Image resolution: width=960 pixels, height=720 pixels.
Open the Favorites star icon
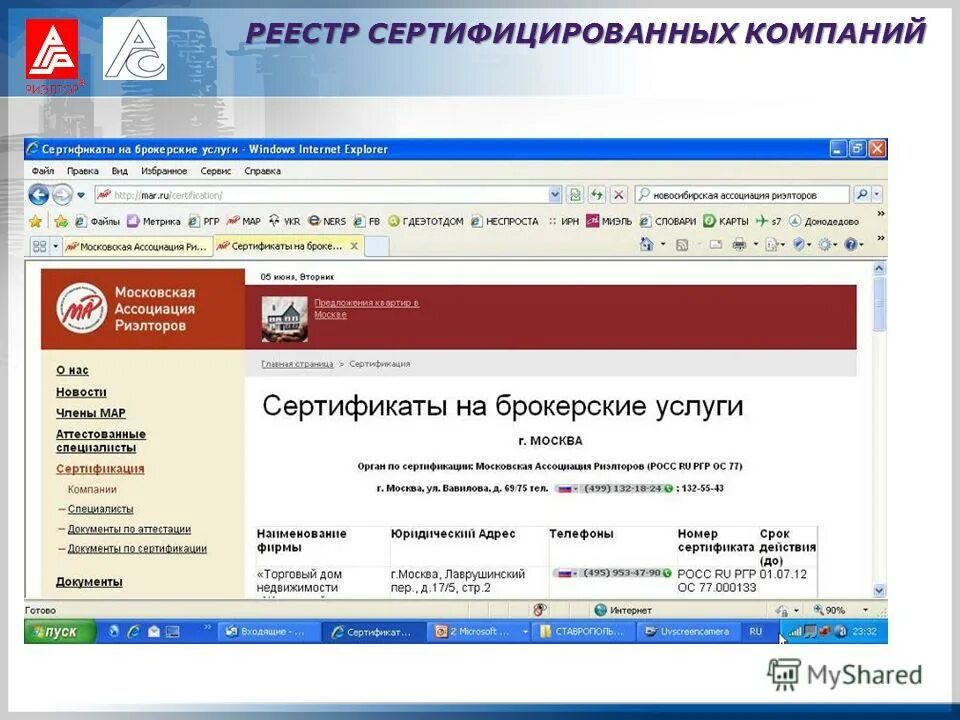[x=35, y=222]
